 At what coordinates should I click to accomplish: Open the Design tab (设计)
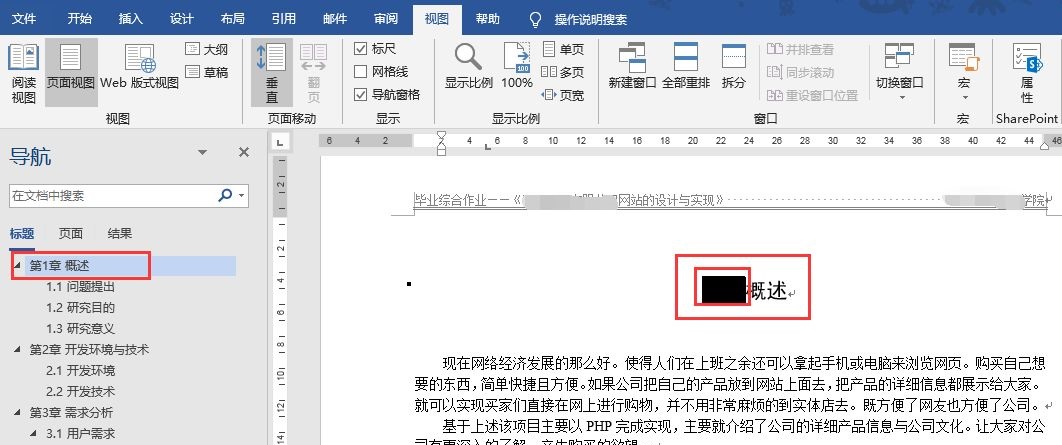[181, 19]
